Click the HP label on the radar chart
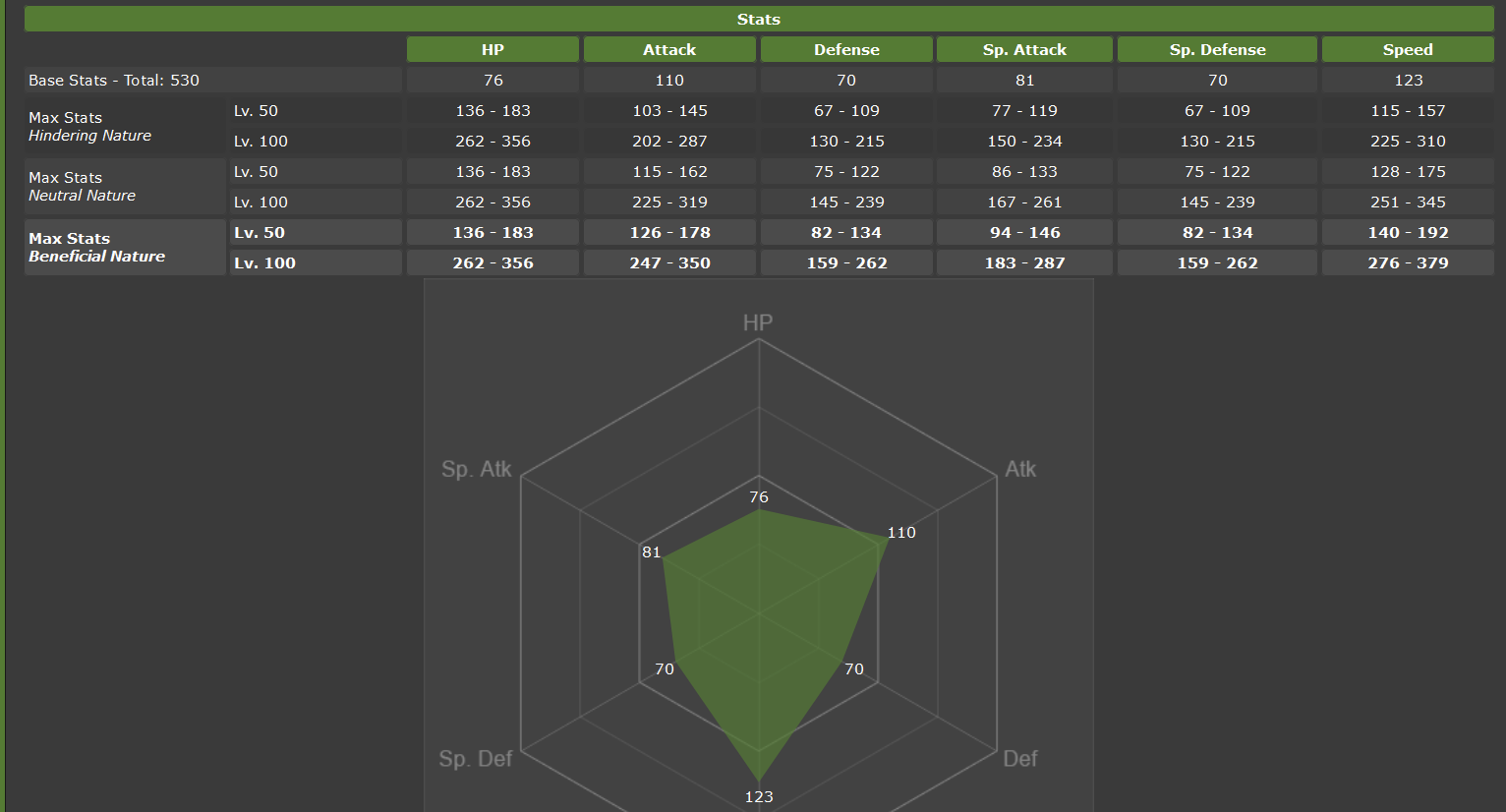This screenshot has width=1506, height=812. (x=758, y=322)
